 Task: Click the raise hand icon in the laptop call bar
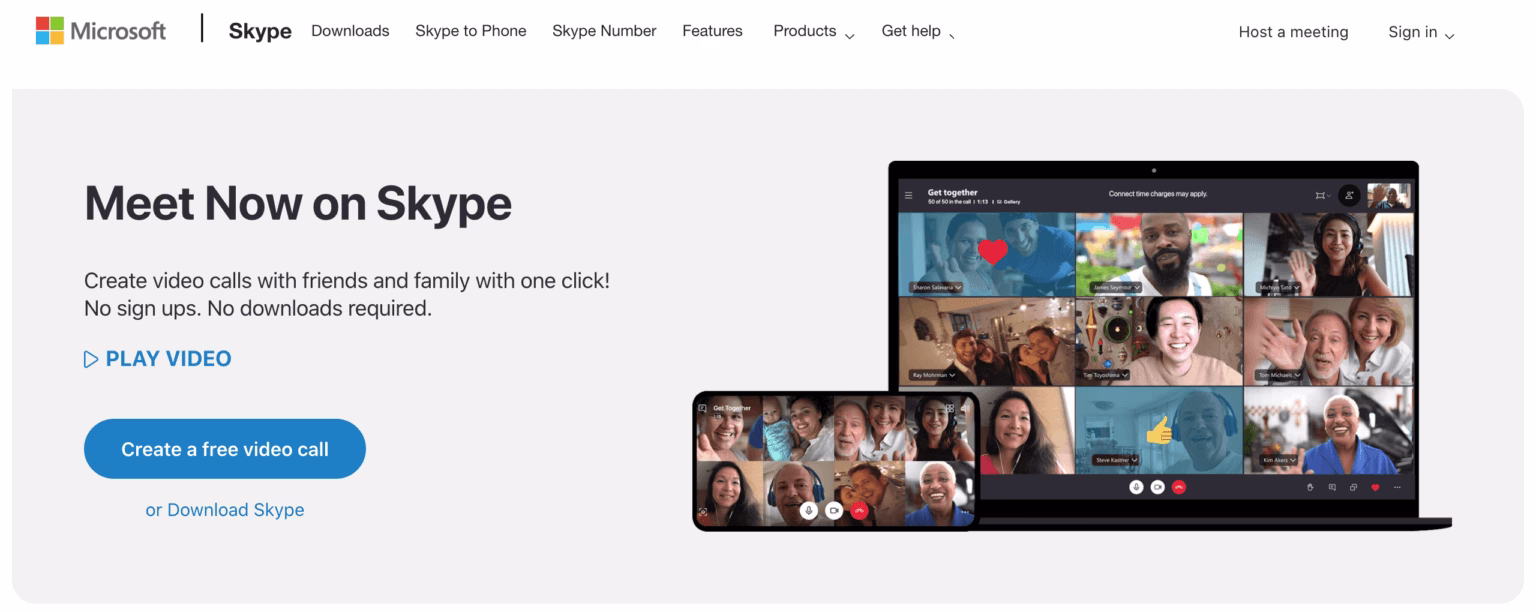coord(1310,487)
